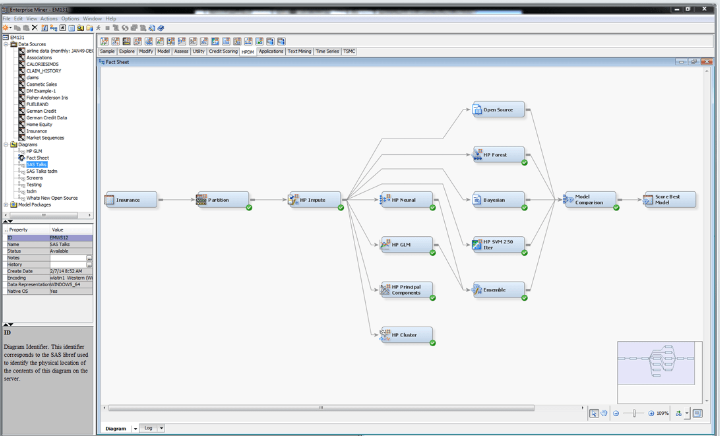Click the zoom slider at the bottom right

point(636,412)
